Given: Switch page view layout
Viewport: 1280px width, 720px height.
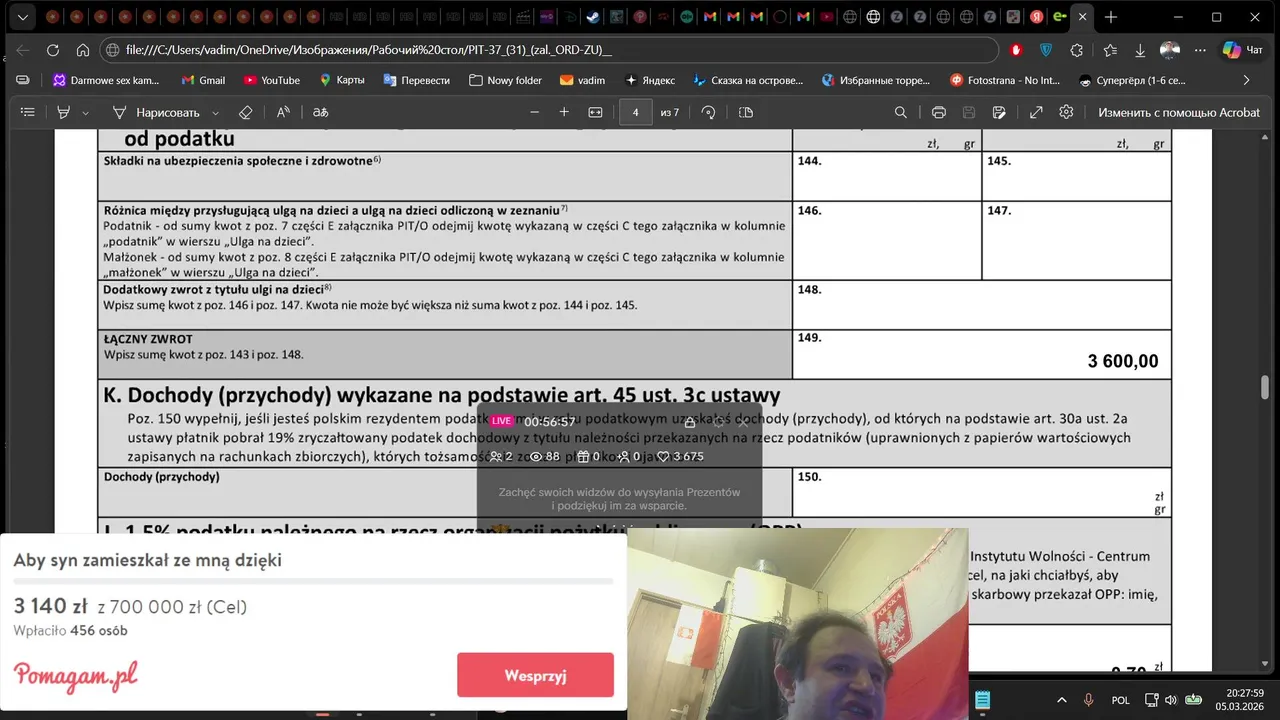Looking at the screenshot, I should (746, 113).
